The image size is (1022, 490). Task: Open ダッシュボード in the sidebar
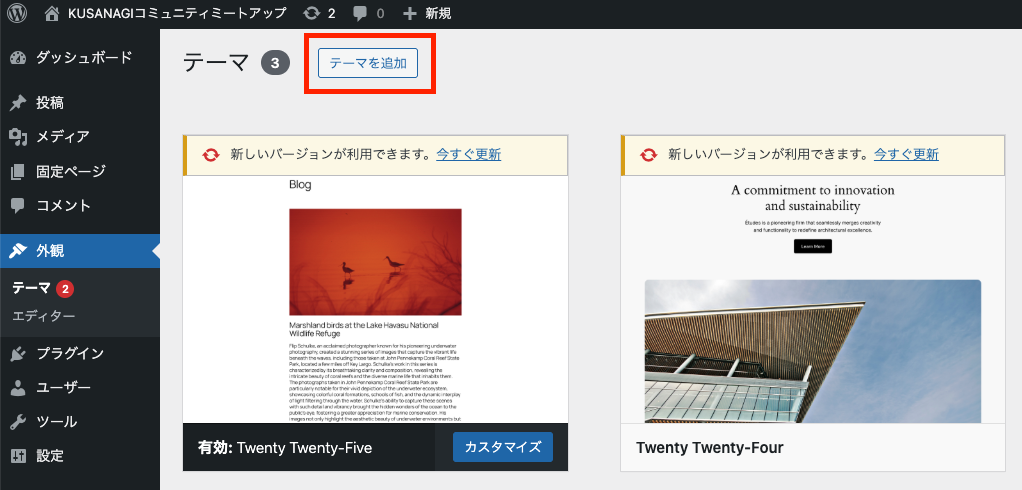tap(83, 58)
